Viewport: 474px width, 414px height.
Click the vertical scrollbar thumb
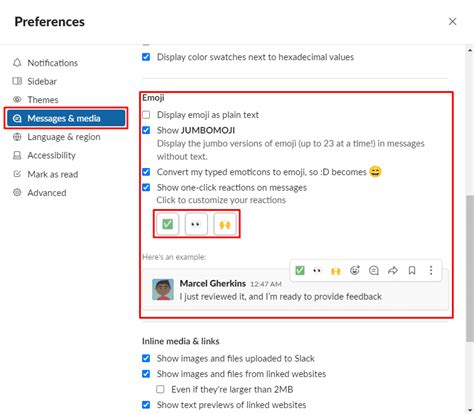click(470, 268)
